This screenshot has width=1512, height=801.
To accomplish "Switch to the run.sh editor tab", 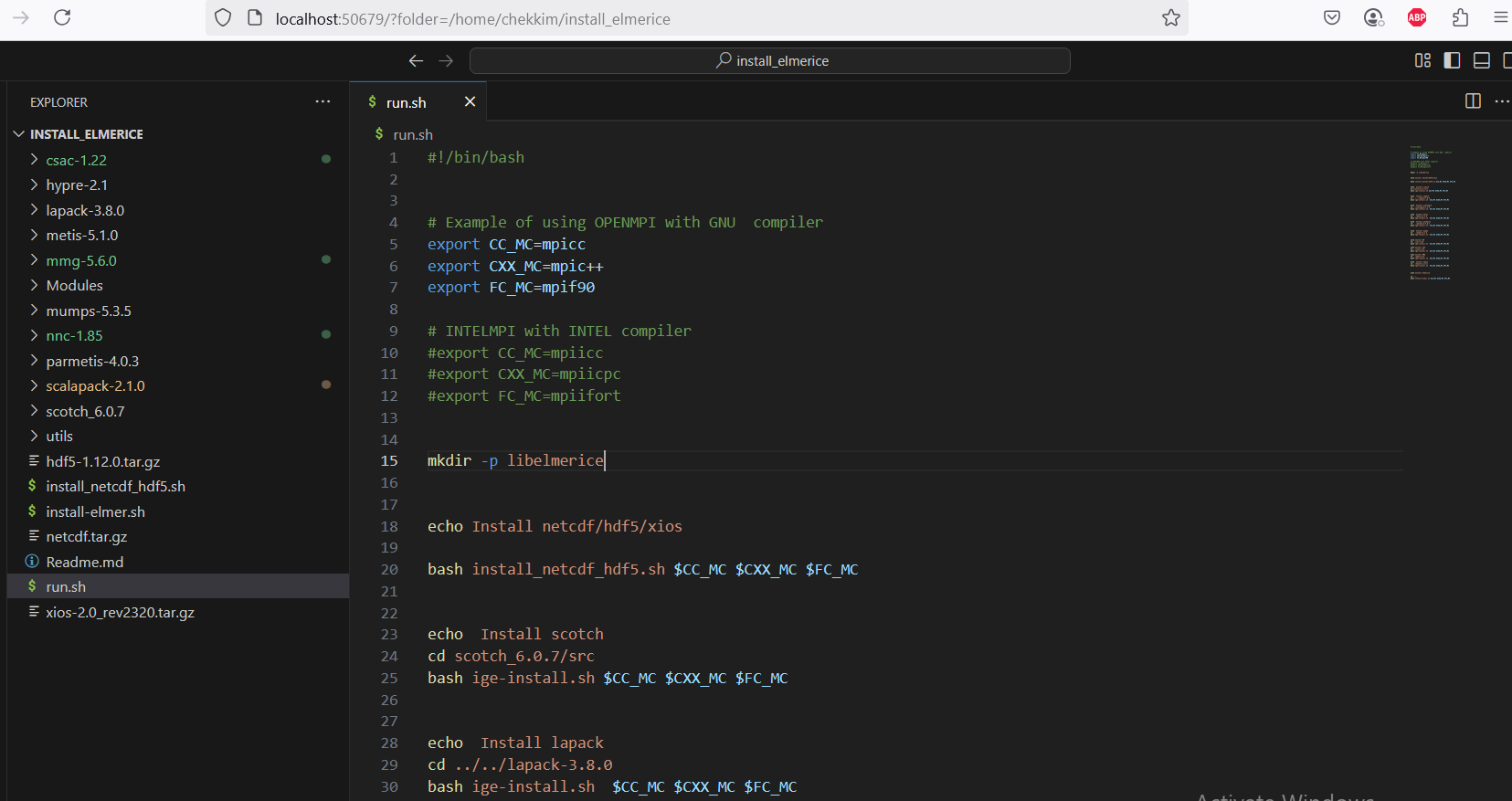I will (406, 102).
